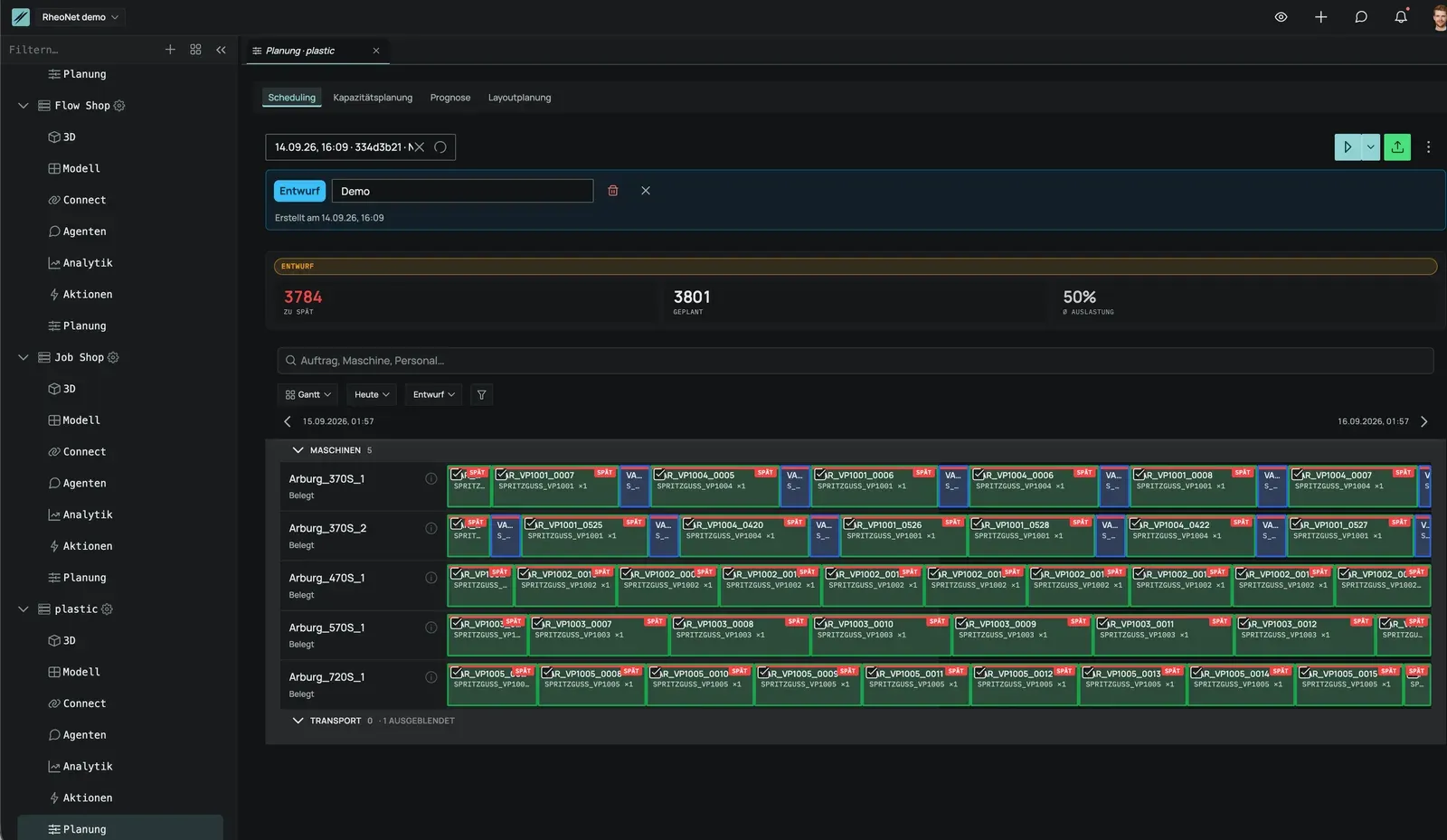Add new item with sidebar plus icon
Viewport: 1447px width, 840px height.
click(170, 50)
